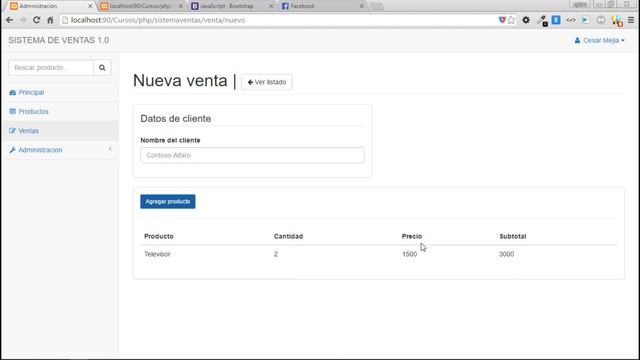Click the lightbulb extension icon
The width and height of the screenshot is (640, 360).
click(x=617, y=20)
